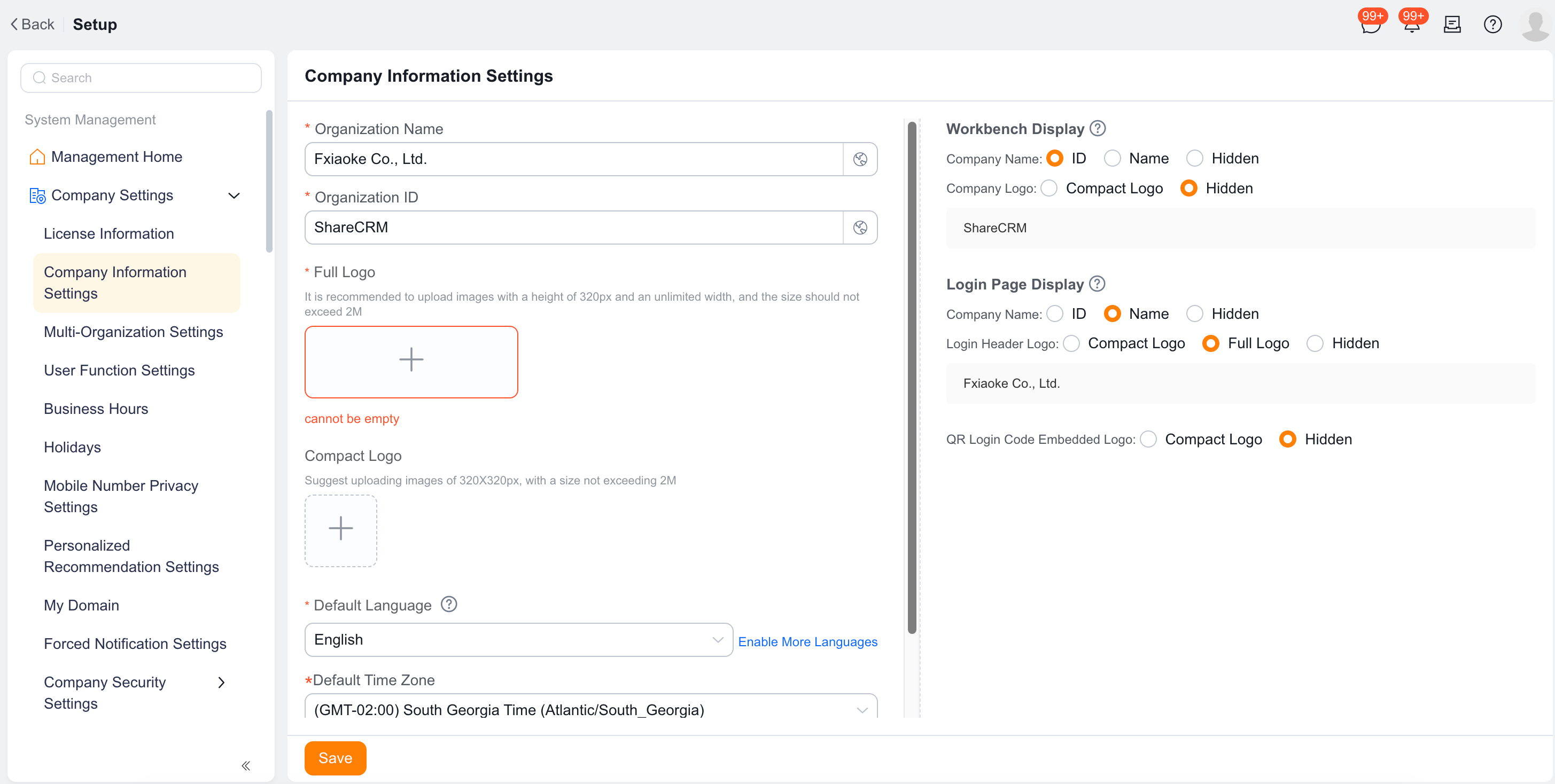The image size is (1555, 784).
Task: Click the globe icon next to Organization ID
Action: pyautogui.click(x=860, y=228)
